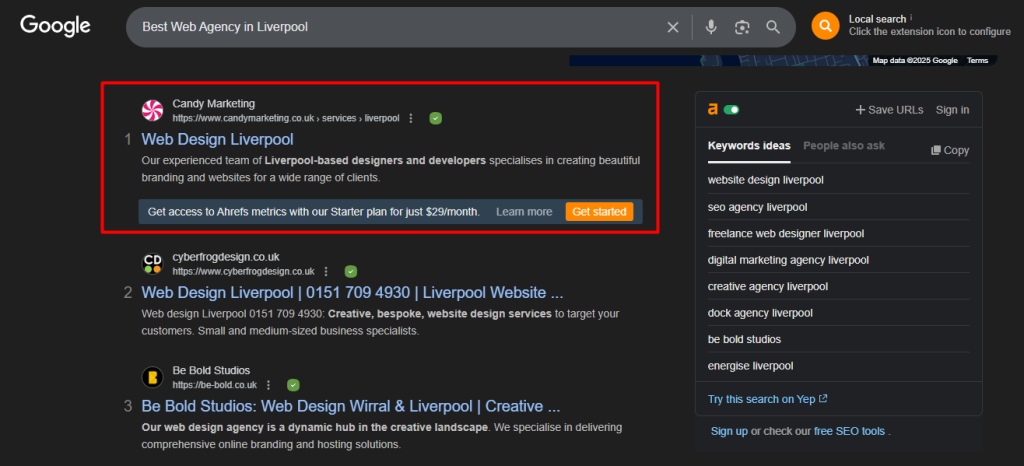Start voice search with microphone icon
Viewport: 1024px width, 466px height.
coord(711,27)
